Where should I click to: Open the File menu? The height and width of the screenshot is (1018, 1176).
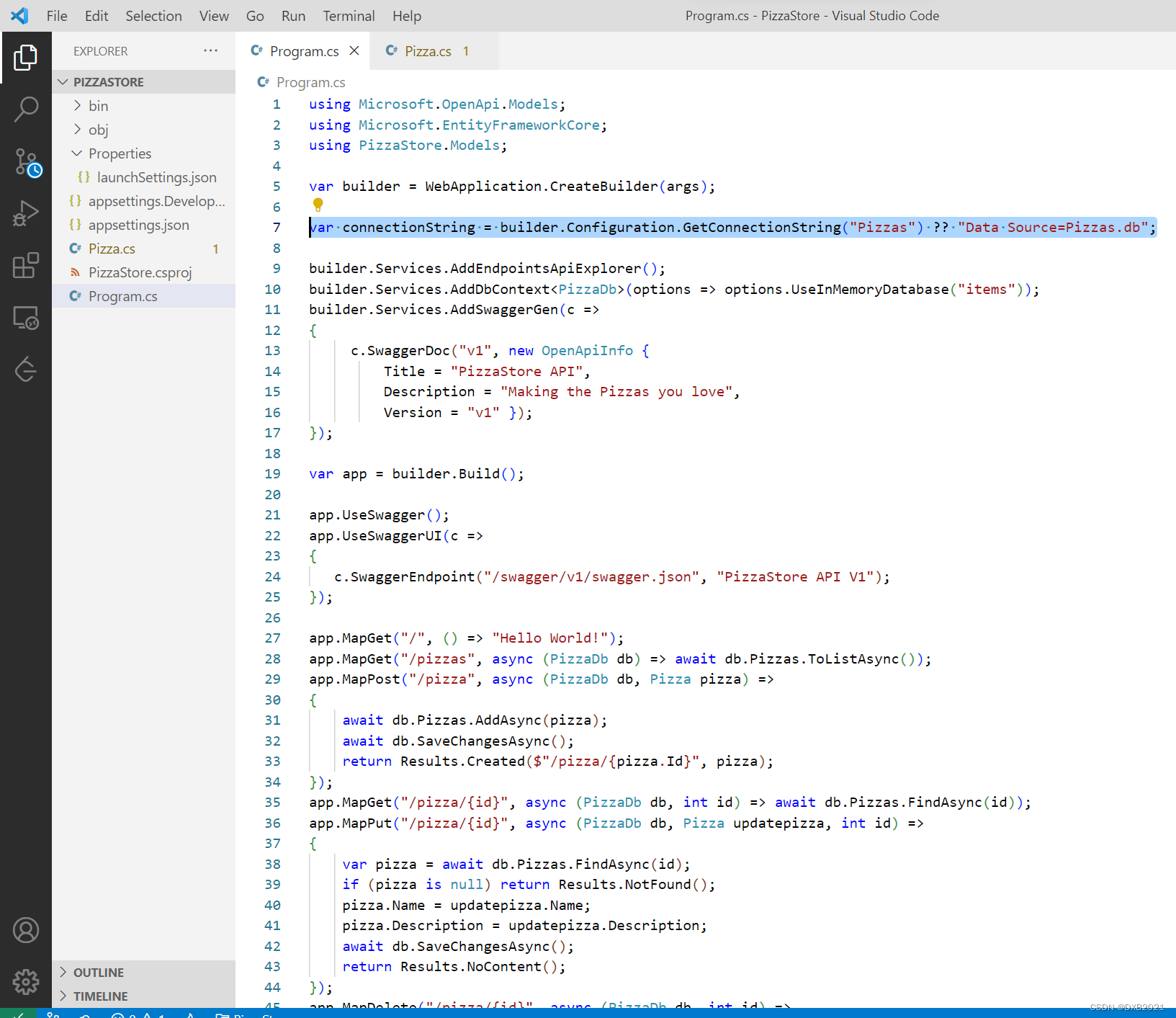[x=57, y=16]
